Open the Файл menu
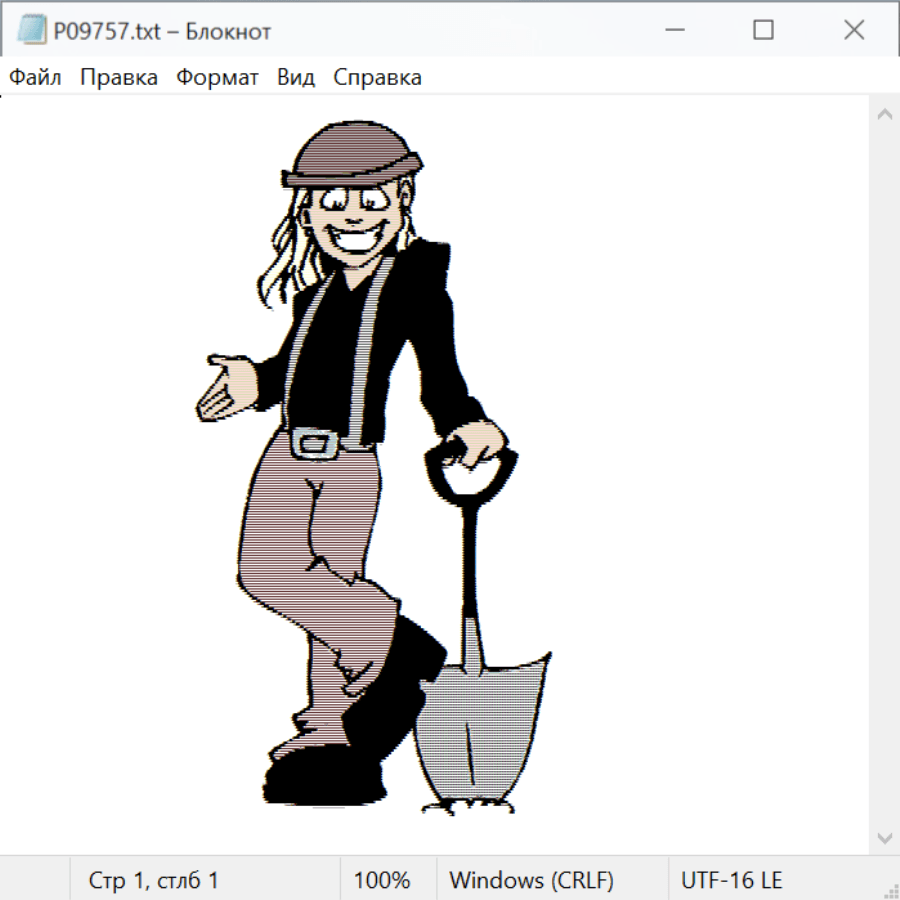Screen dimensions: 900x900 click(x=35, y=77)
